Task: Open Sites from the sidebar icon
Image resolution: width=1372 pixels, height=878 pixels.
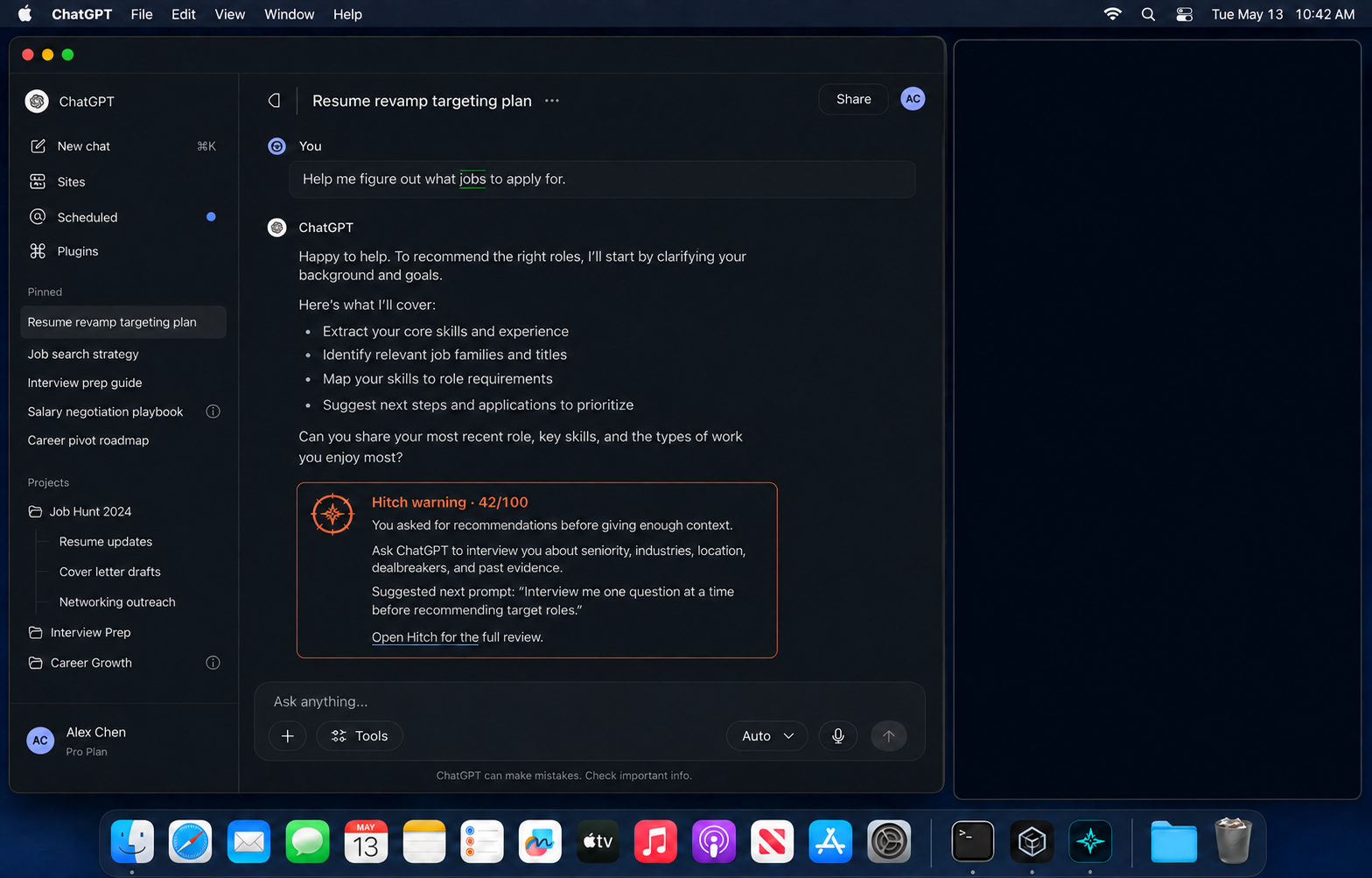Action: pos(38,182)
